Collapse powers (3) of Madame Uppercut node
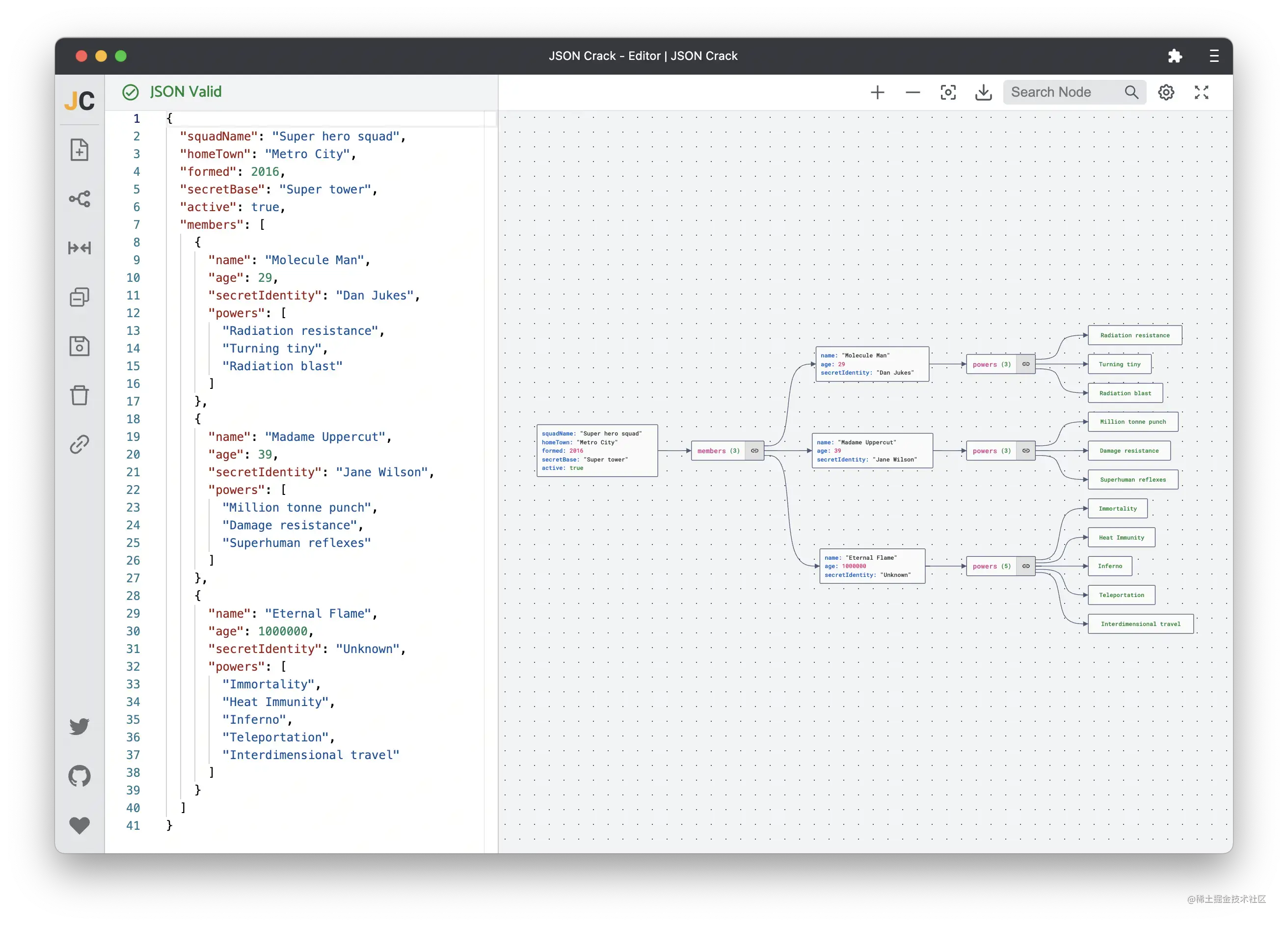The width and height of the screenshot is (1288, 926). 1025,451
